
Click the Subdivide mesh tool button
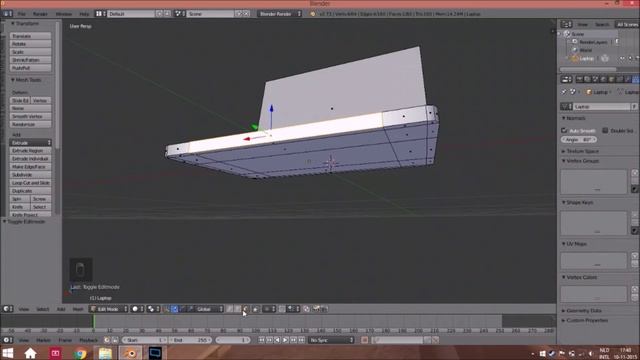[x=31, y=175]
